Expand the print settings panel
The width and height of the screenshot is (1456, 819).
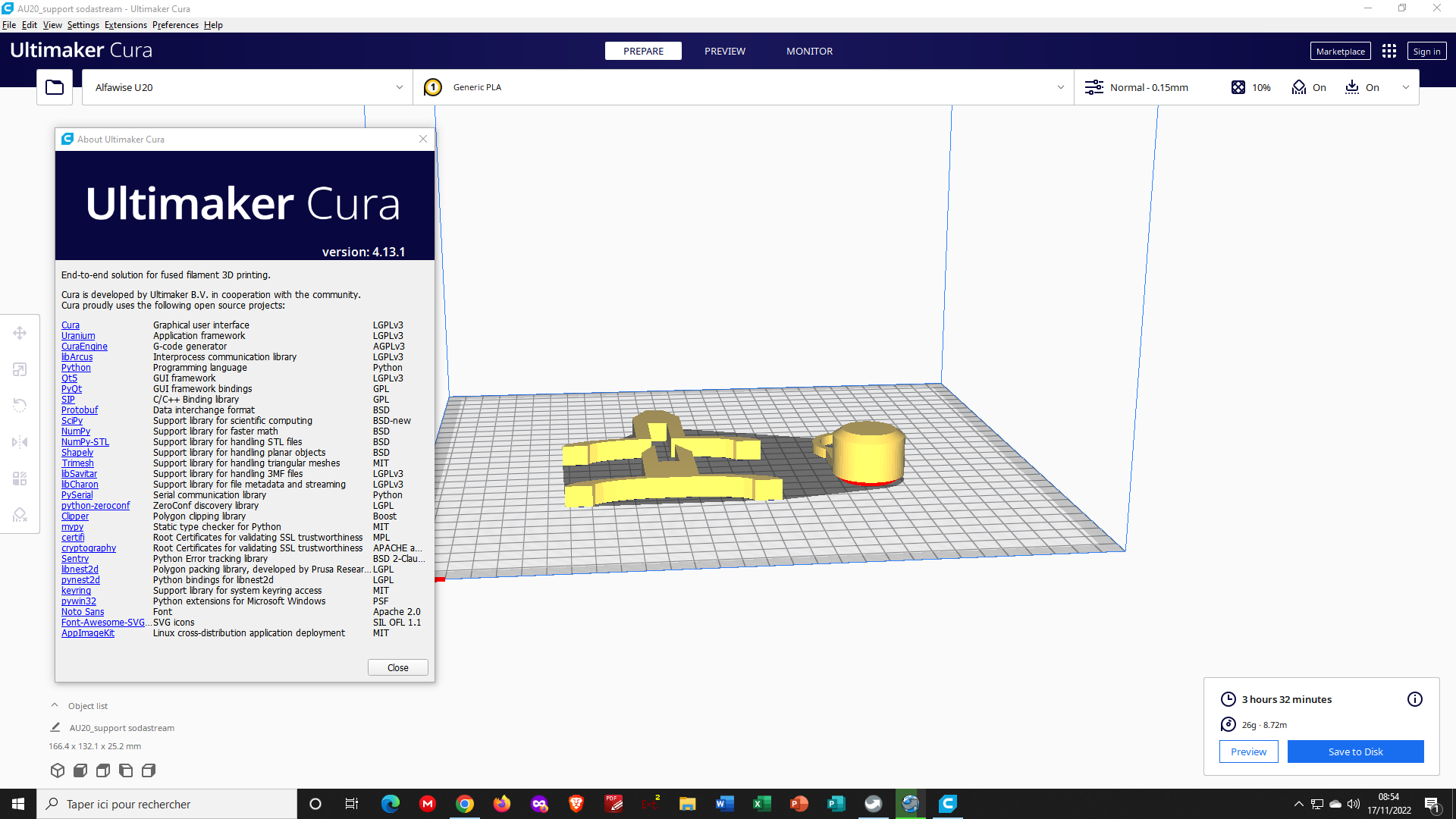tap(1406, 87)
